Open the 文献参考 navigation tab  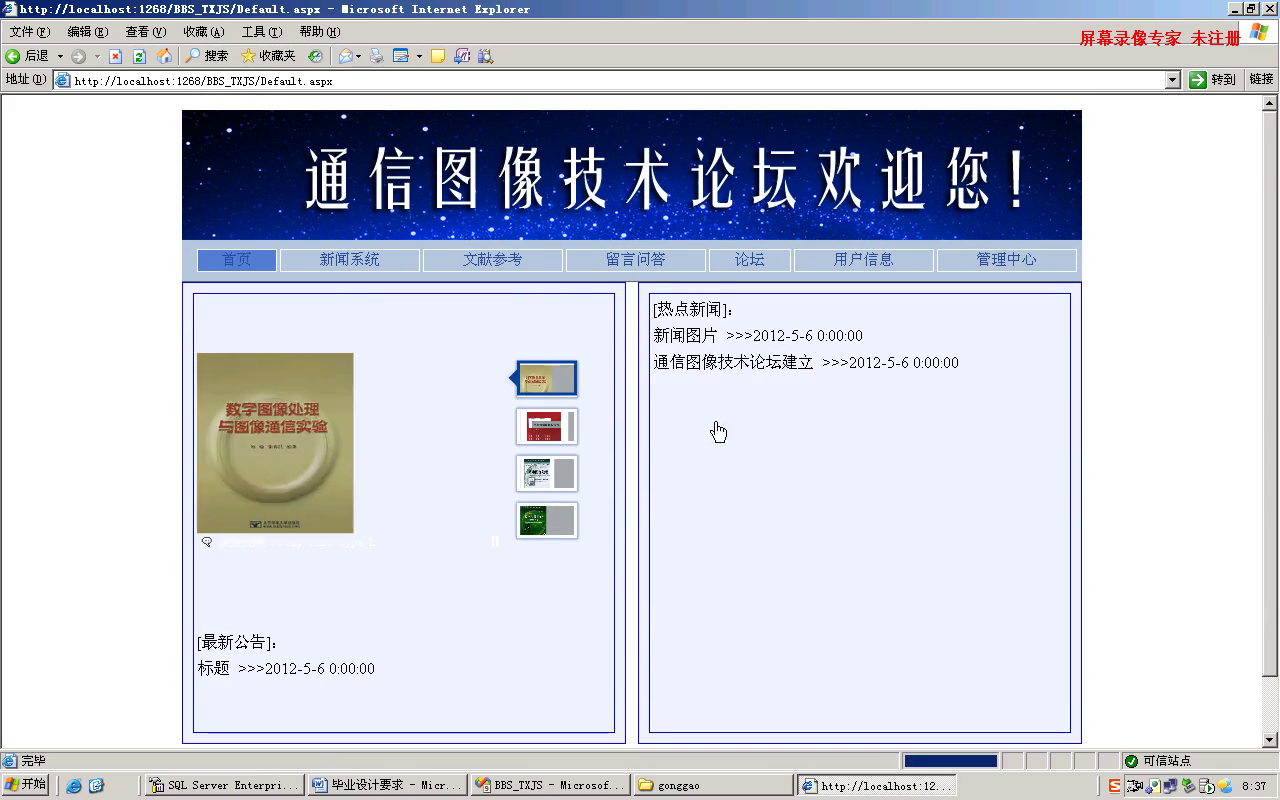click(x=492, y=260)
